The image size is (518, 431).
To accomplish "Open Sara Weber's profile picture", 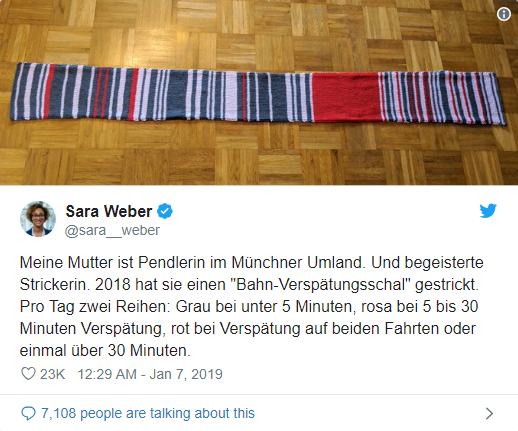I will coord(38,219).
